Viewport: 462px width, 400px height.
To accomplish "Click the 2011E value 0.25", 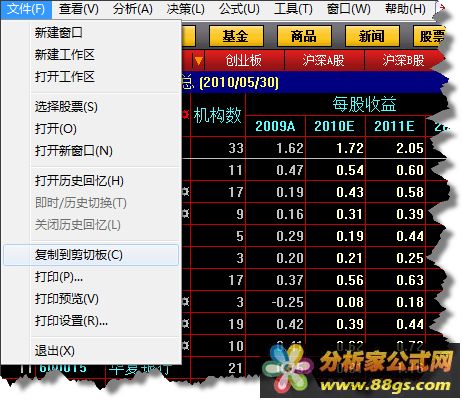I will point(410,258).
